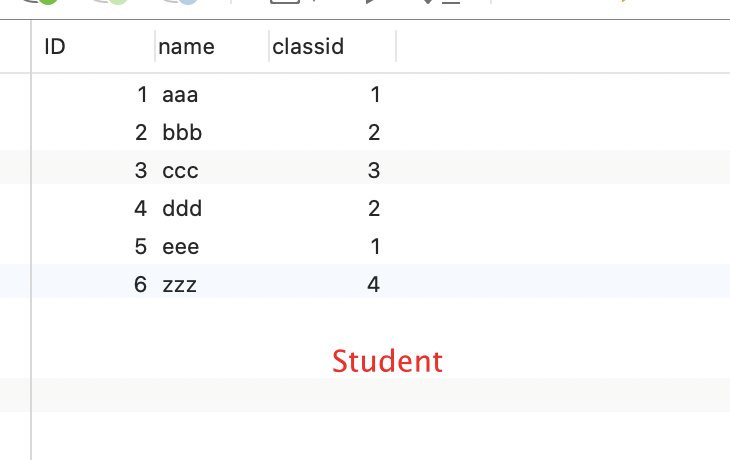Screen dimensions: 730x460
Task: Select classid cell in the eee row
Action: (375, 246)
